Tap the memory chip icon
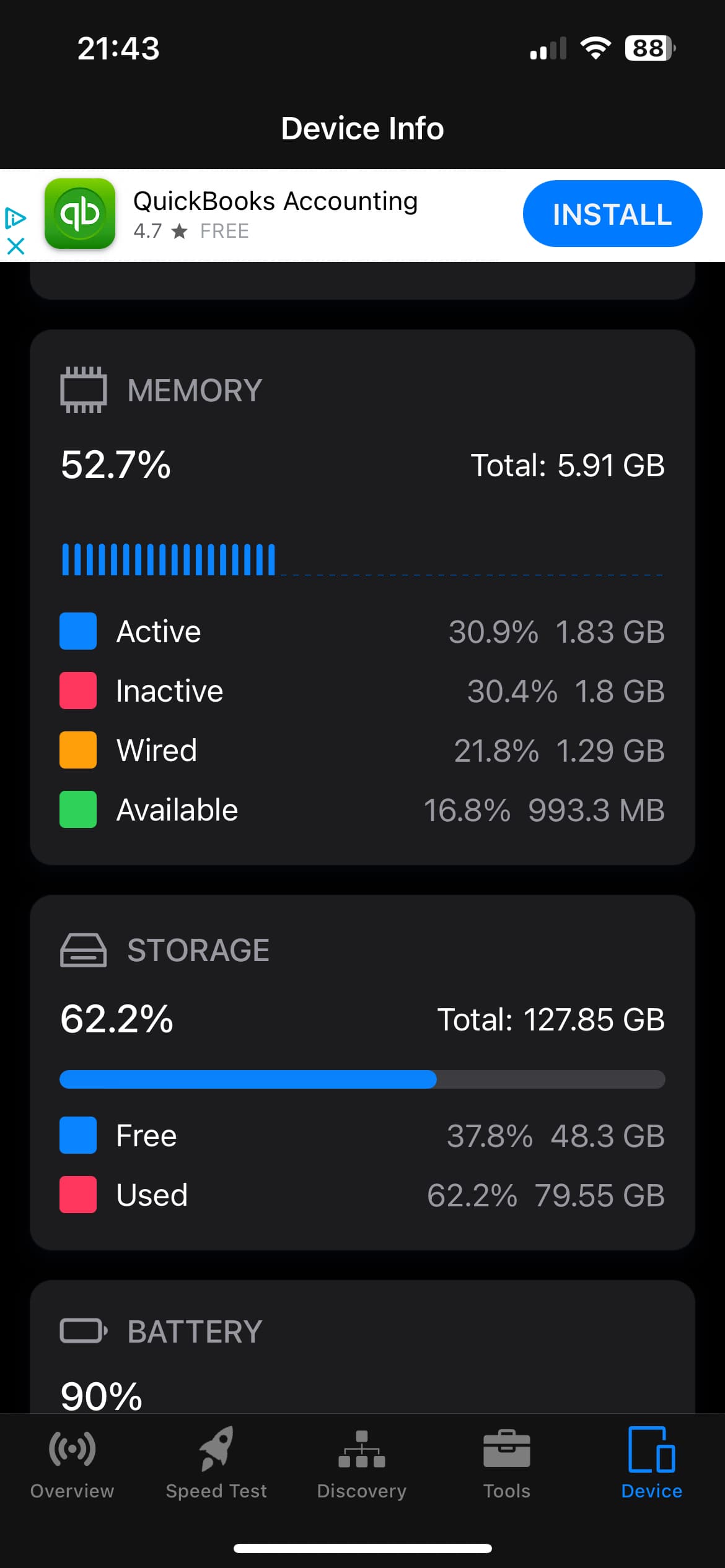This screenshot has width=725, height=1568. (x=83, y=390)
